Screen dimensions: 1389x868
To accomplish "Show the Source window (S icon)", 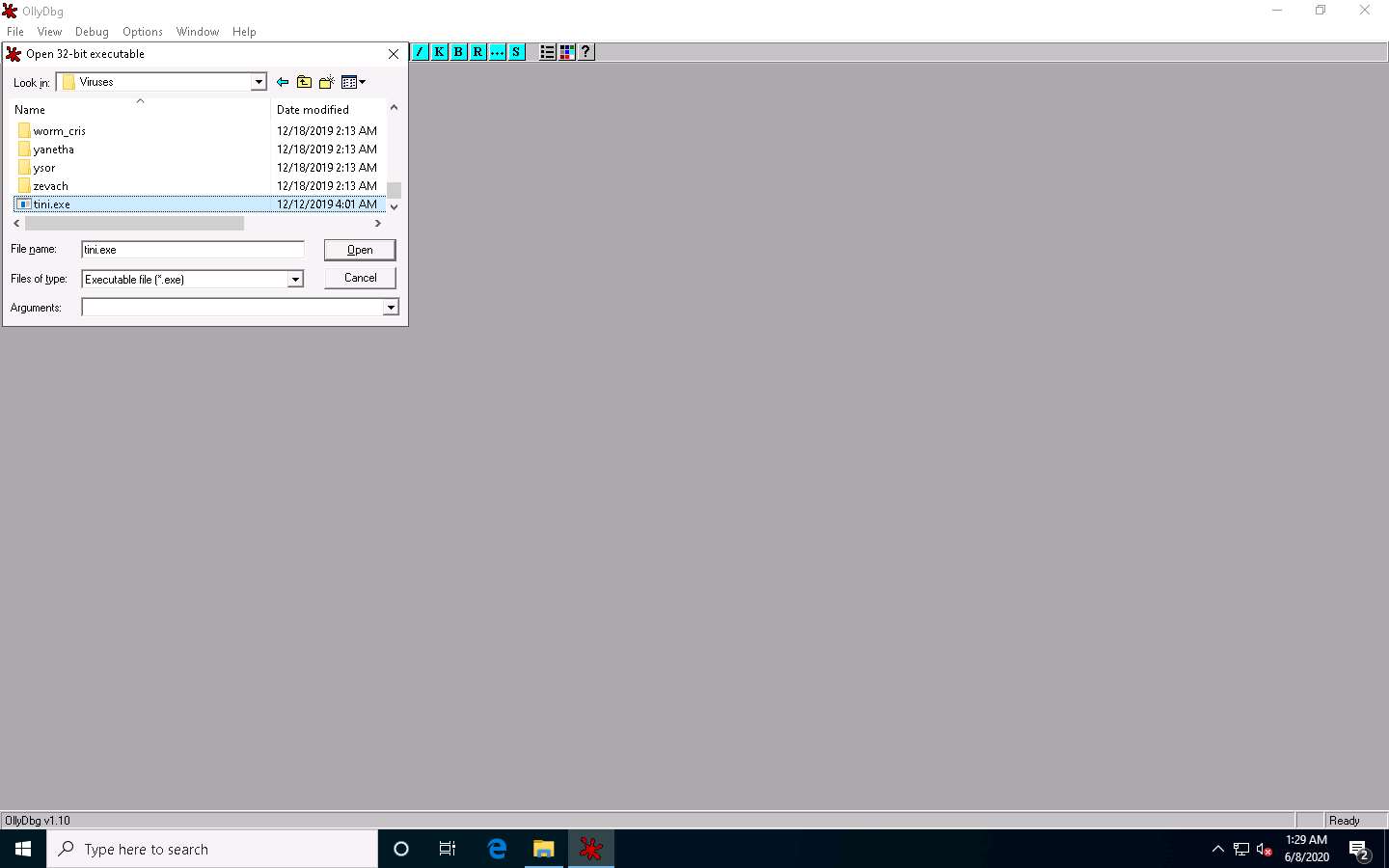I will point(516,52).
